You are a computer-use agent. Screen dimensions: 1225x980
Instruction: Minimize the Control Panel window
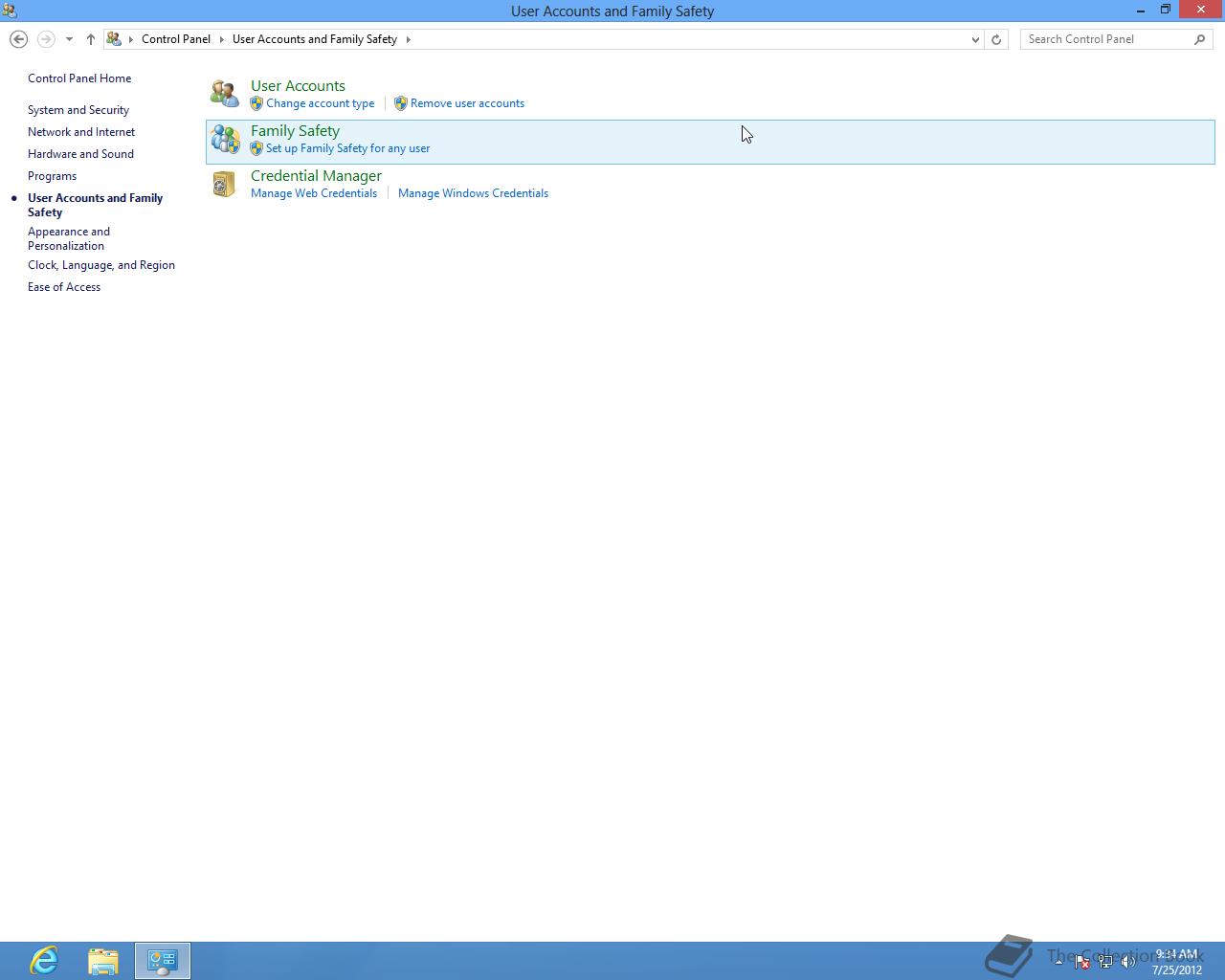(1141, 11)
